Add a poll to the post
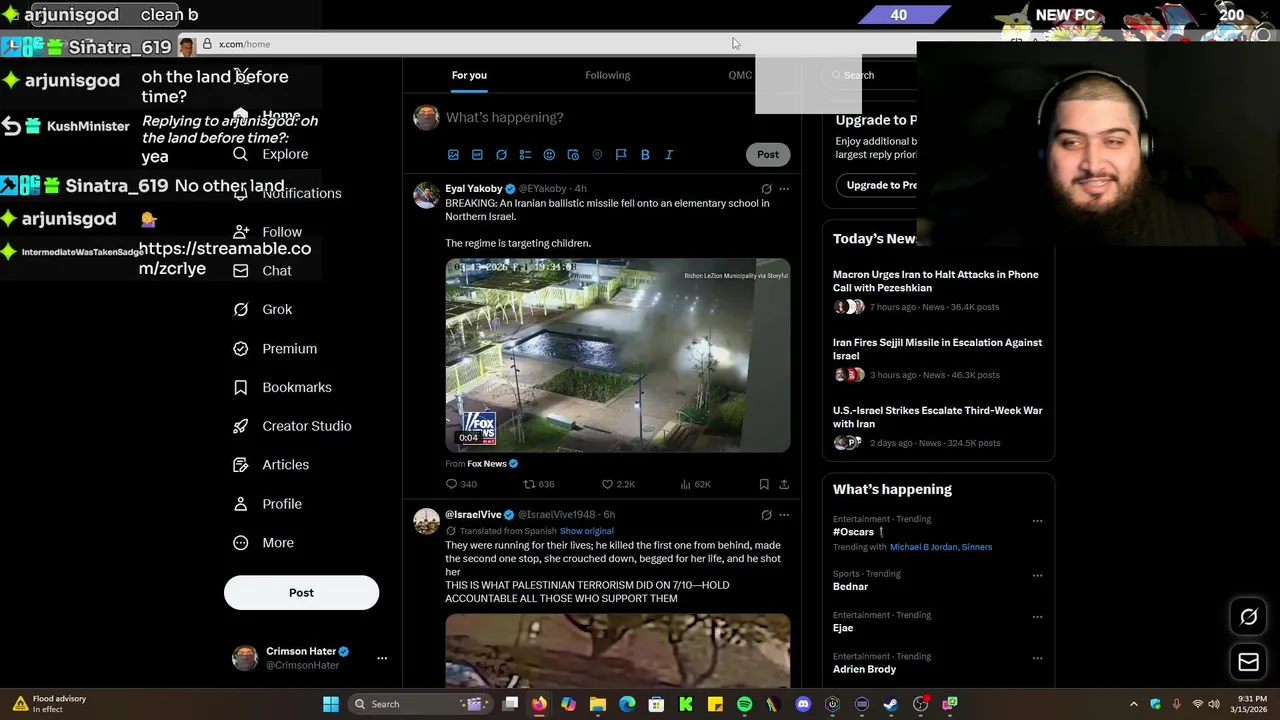 (525, 155)
